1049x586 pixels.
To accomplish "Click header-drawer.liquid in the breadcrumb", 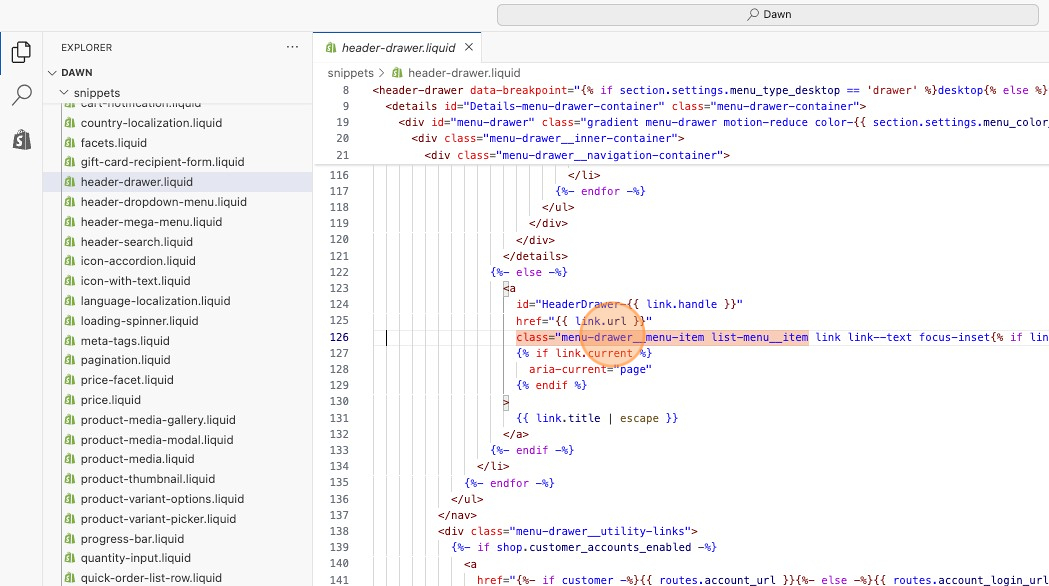I will 464,73.
